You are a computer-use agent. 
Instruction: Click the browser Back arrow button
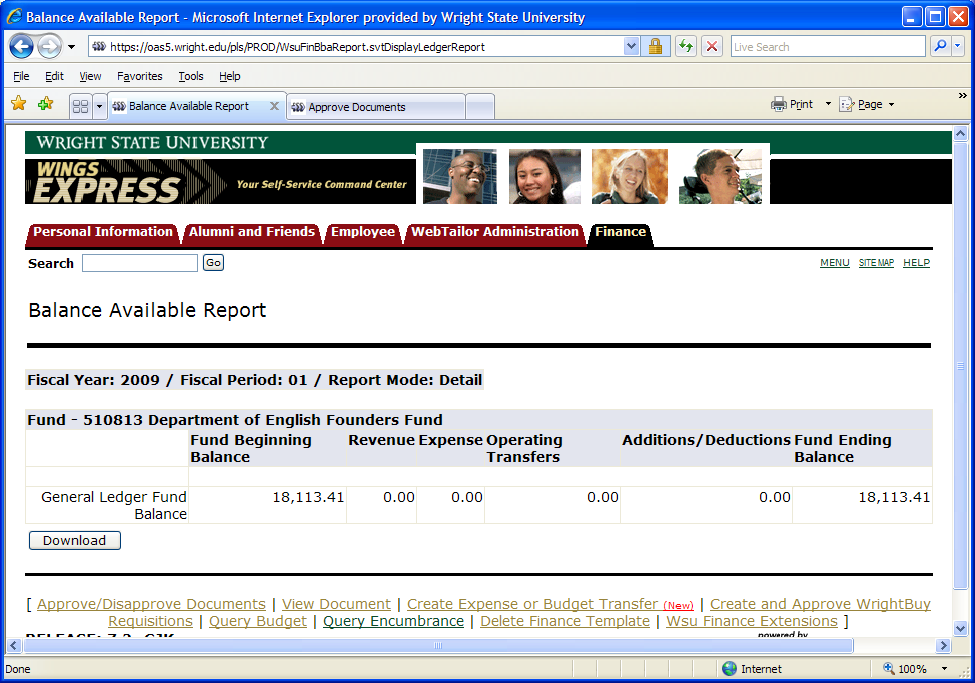click(x=22, y=47)
